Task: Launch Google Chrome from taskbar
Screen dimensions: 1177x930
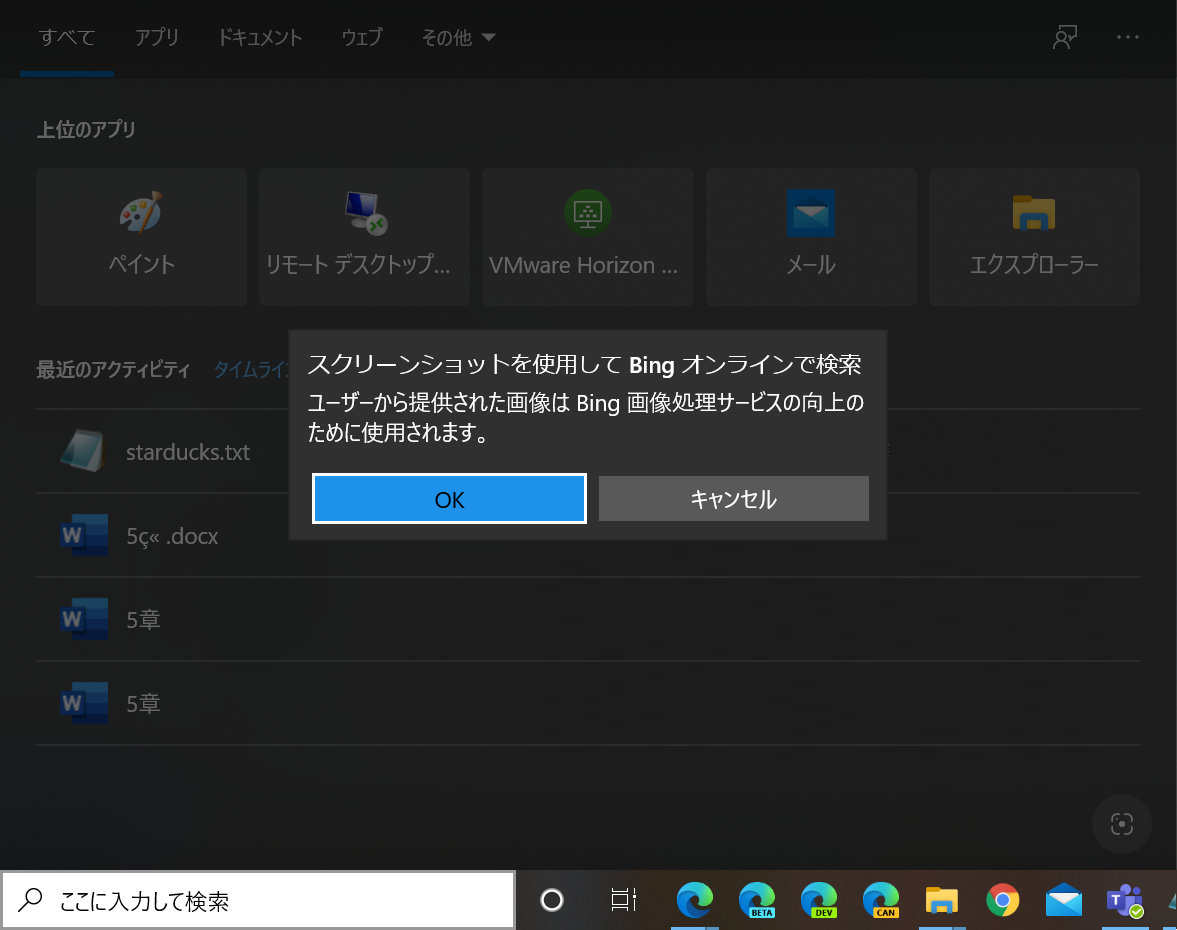Action: point(1003,899)
